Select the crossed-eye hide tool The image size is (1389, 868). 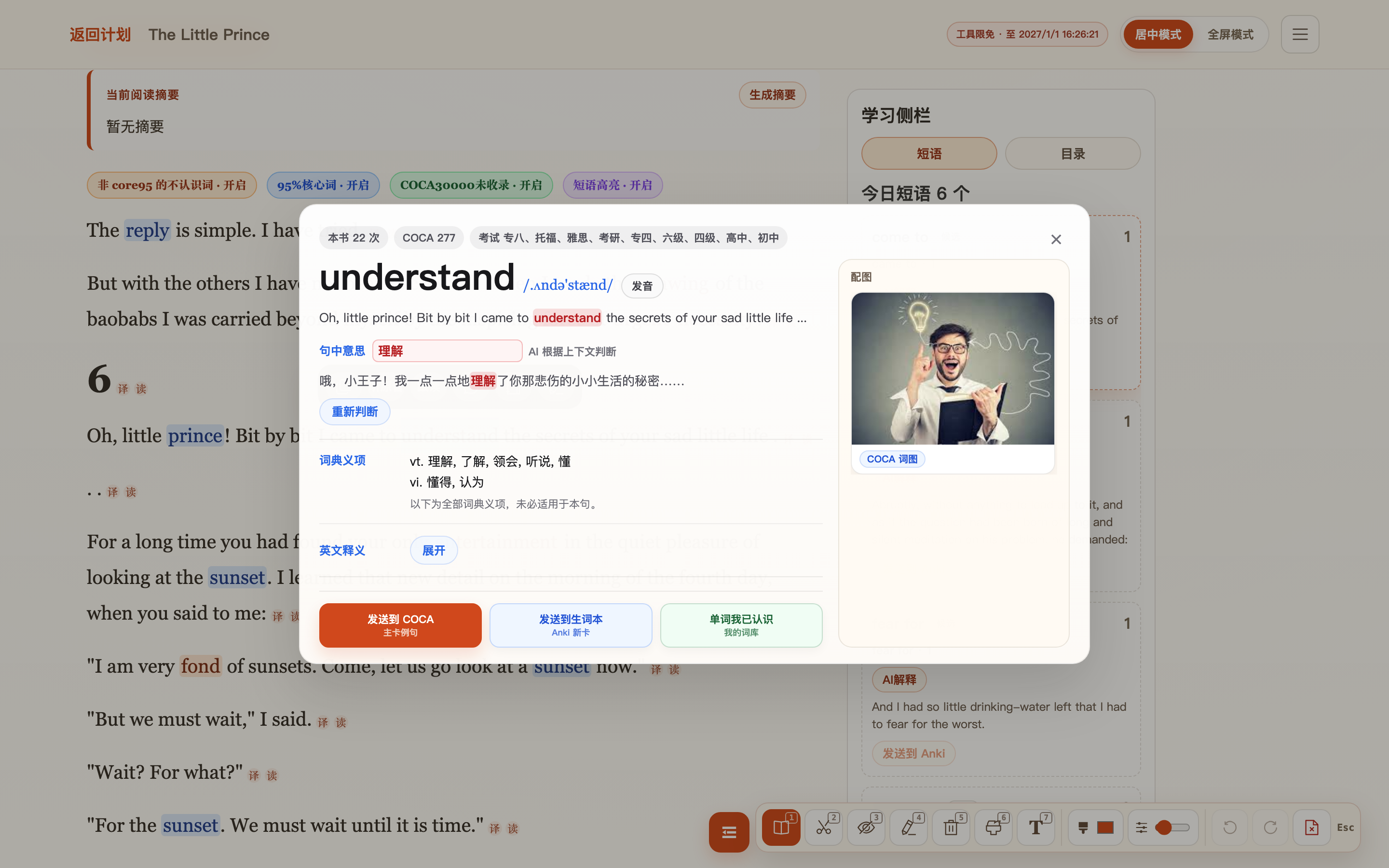click(x=866, y=827)
